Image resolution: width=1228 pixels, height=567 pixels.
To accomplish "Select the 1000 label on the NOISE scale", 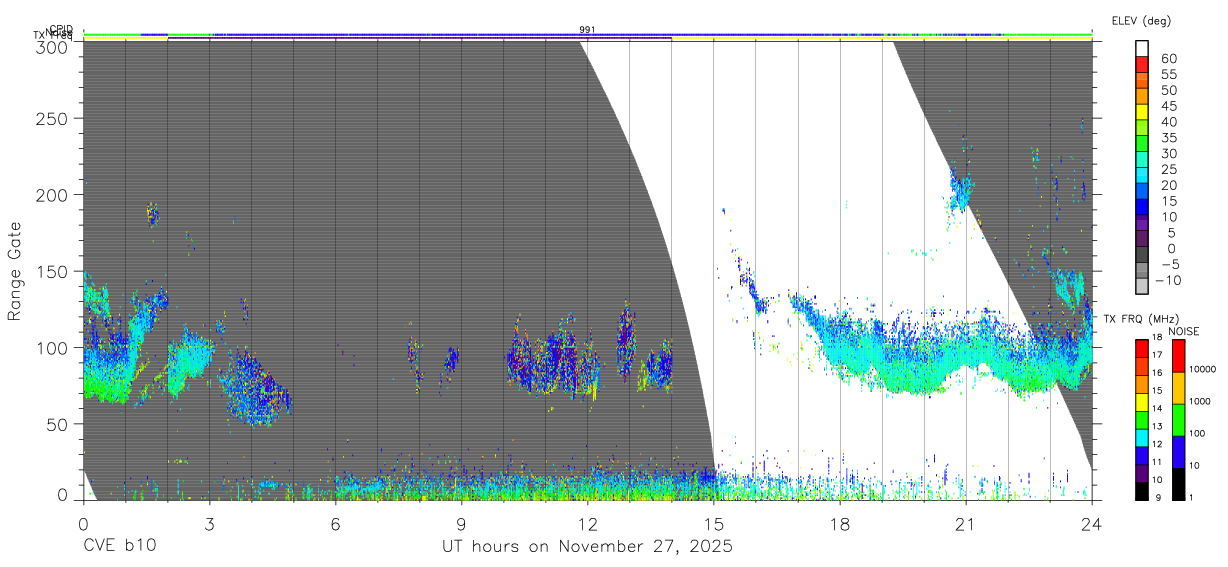I will [1199, 401].
